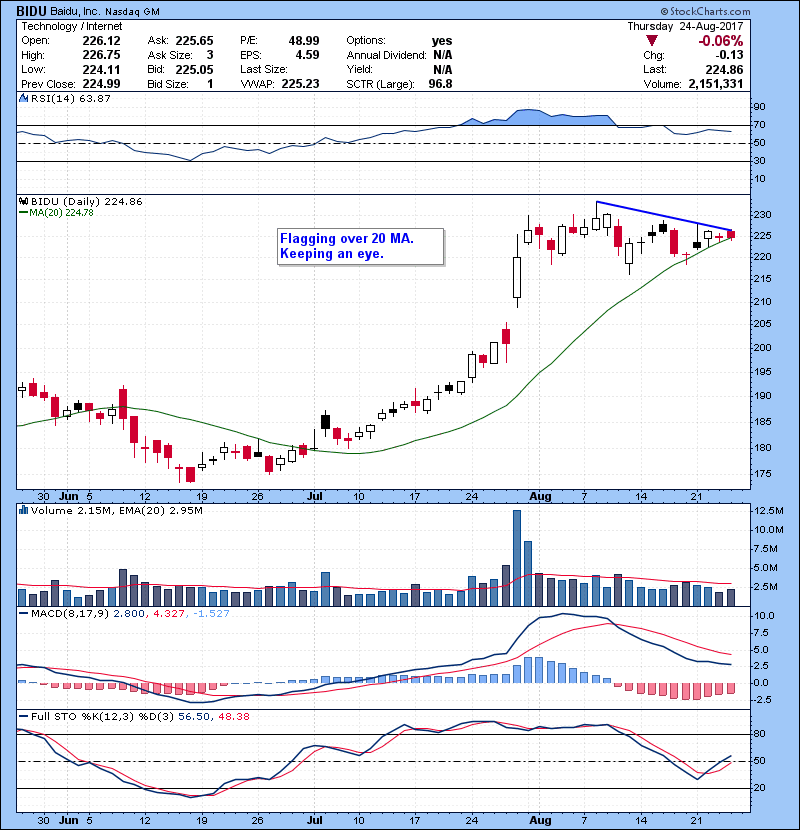Click the Annual Dividend N/A value

443,55
